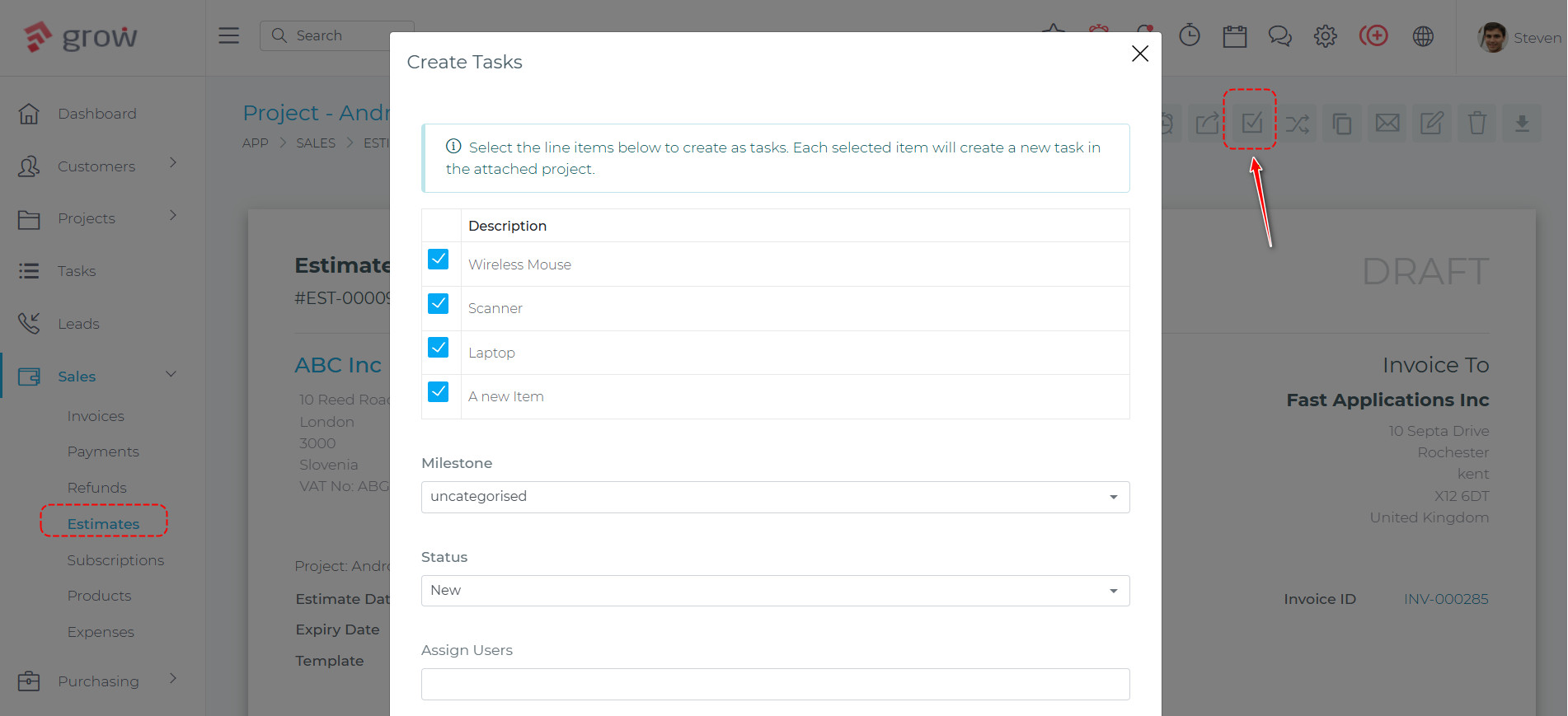Click the Tasks list icon

pyautogui.click(x=29, y=271)
